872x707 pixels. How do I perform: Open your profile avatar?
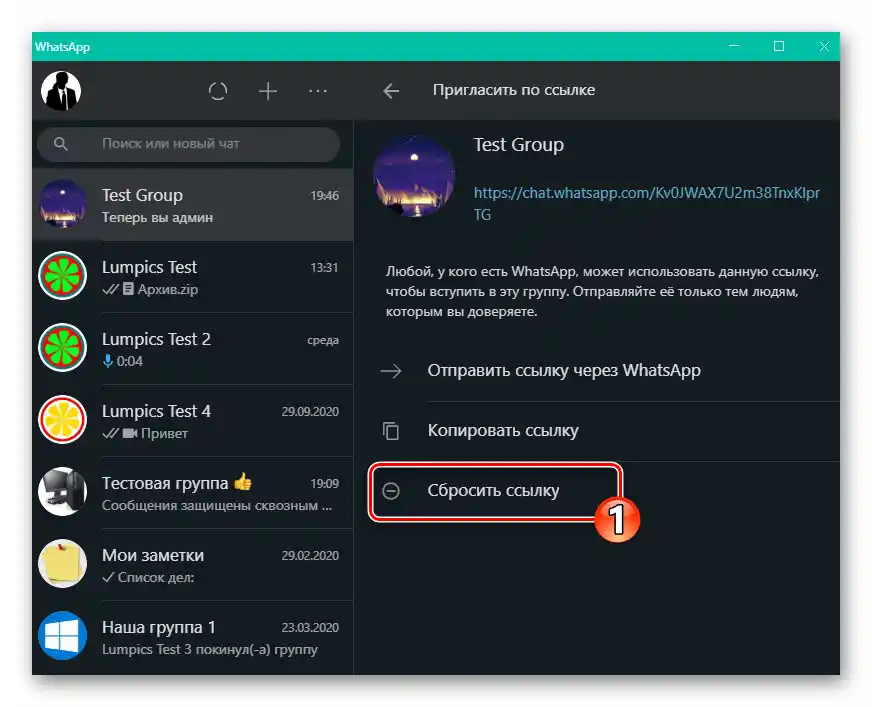click(61, 91)
